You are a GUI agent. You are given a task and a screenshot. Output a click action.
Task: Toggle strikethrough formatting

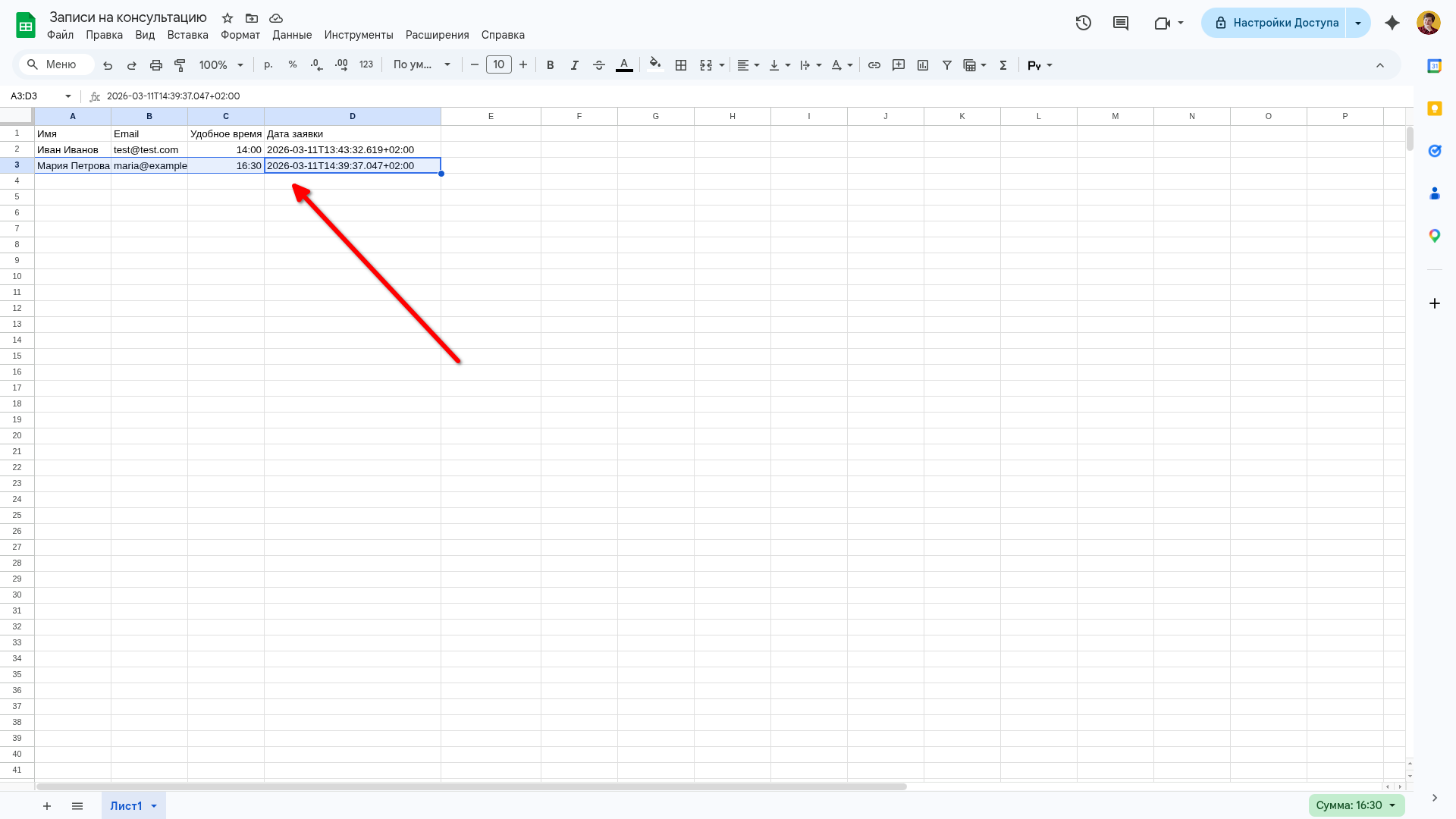click(599, 65)
